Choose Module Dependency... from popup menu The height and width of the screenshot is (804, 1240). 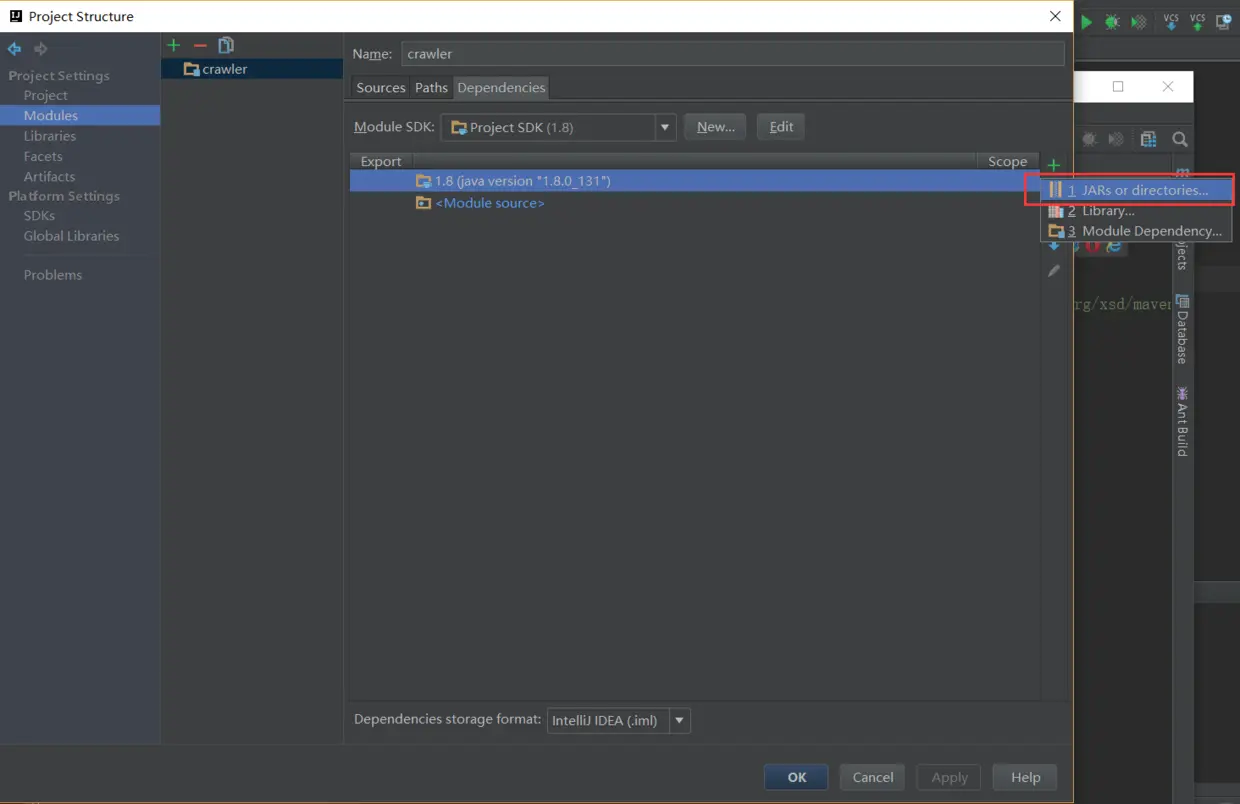(1136, 231)
